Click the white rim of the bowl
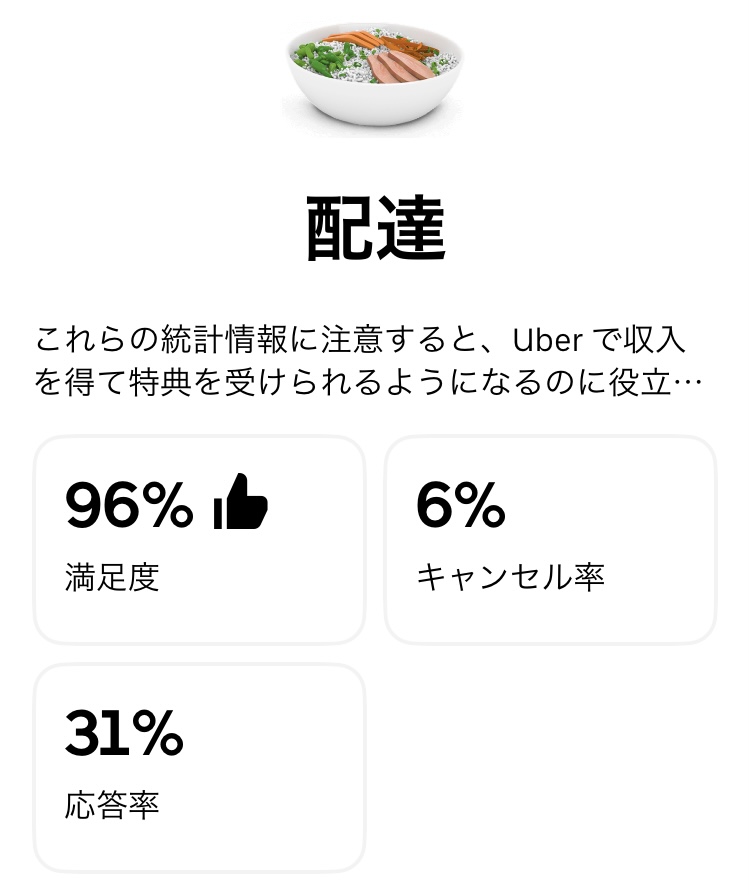The image size is (750, 895). 375,108
